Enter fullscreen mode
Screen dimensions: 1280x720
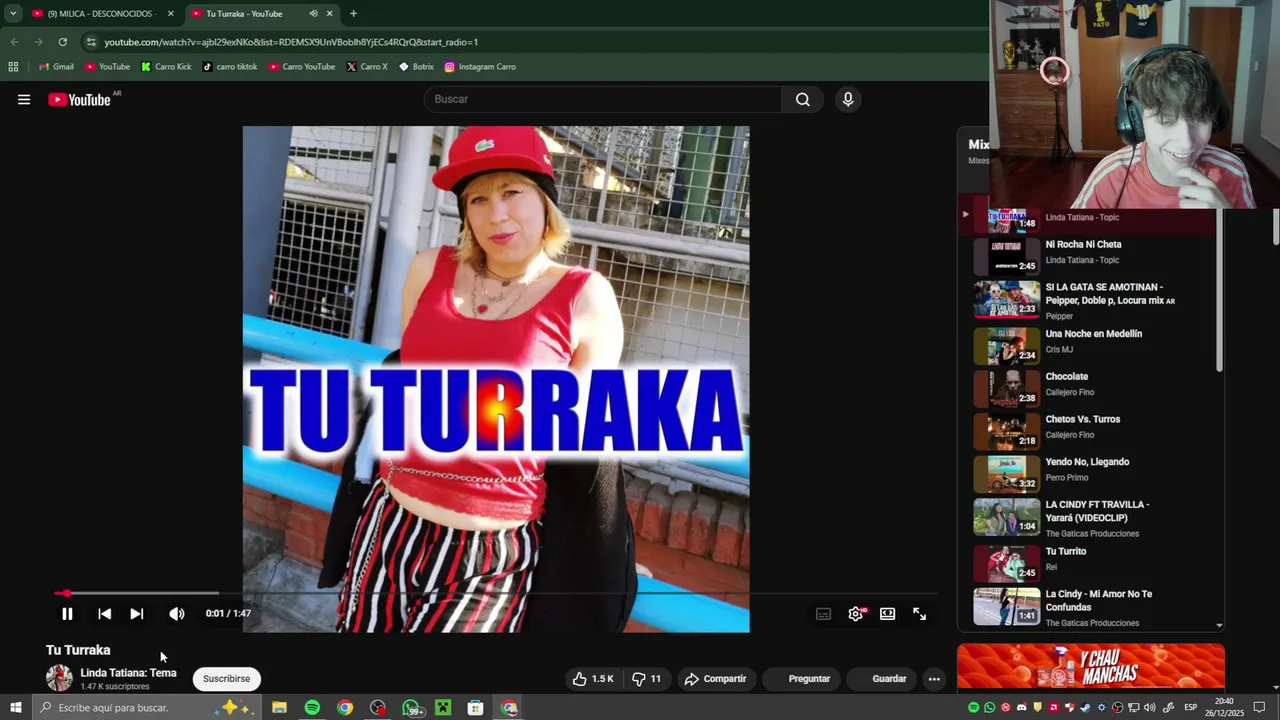(x=920, y=614)
